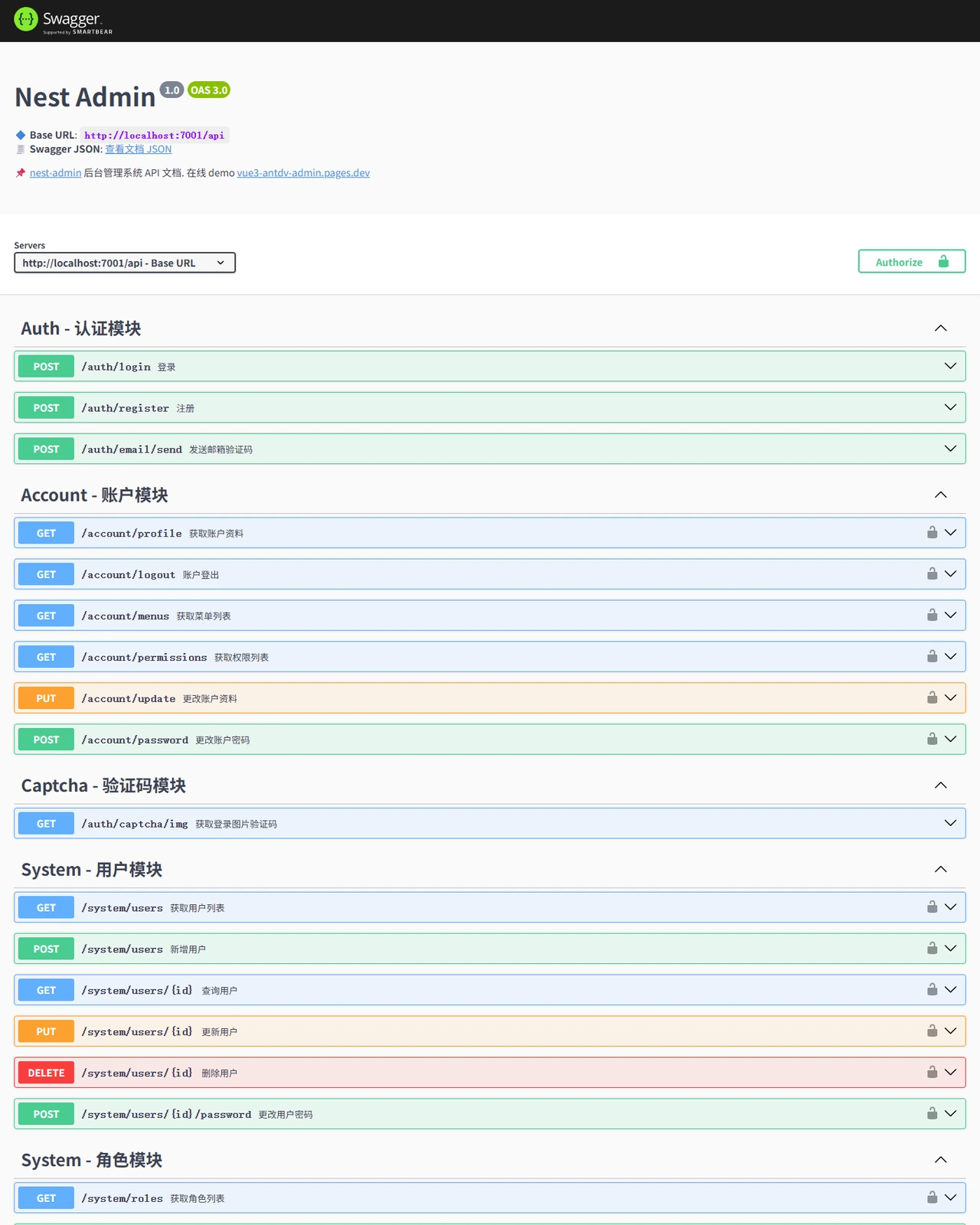Open the GET /account/permissions operation row

(x=490, y=657)
